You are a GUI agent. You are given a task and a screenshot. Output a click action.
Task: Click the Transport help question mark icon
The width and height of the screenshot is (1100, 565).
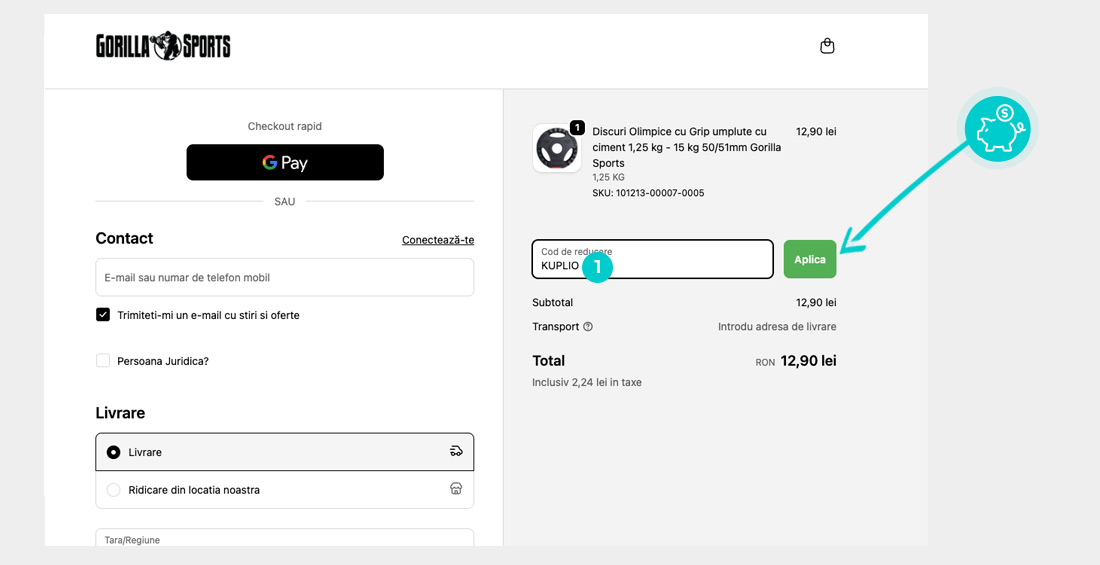coord(588,327)
